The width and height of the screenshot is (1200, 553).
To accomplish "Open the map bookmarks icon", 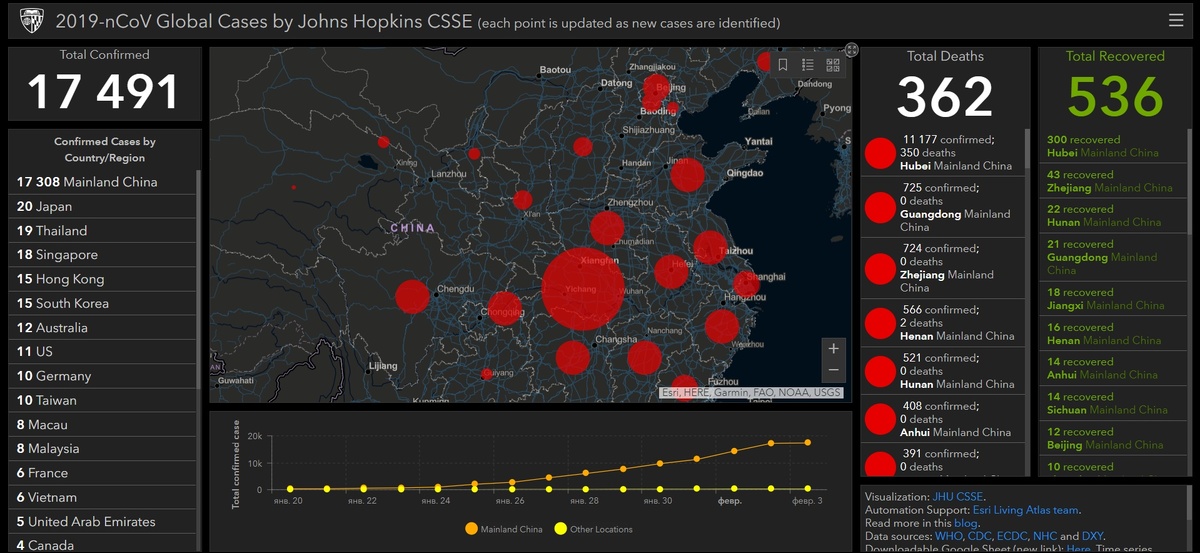I will [783, 65].
